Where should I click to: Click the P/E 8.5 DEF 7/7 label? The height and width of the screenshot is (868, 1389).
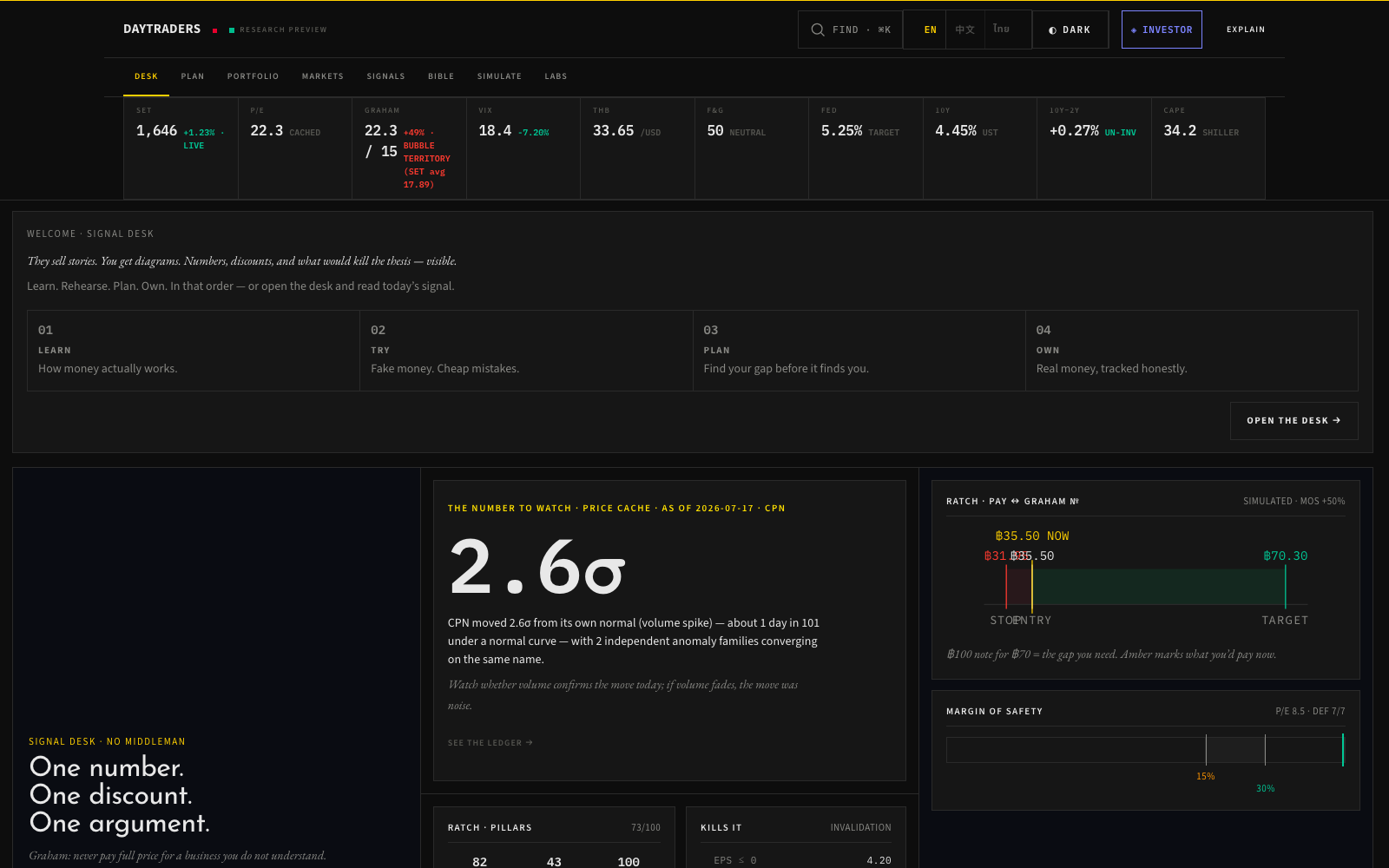1310,712
